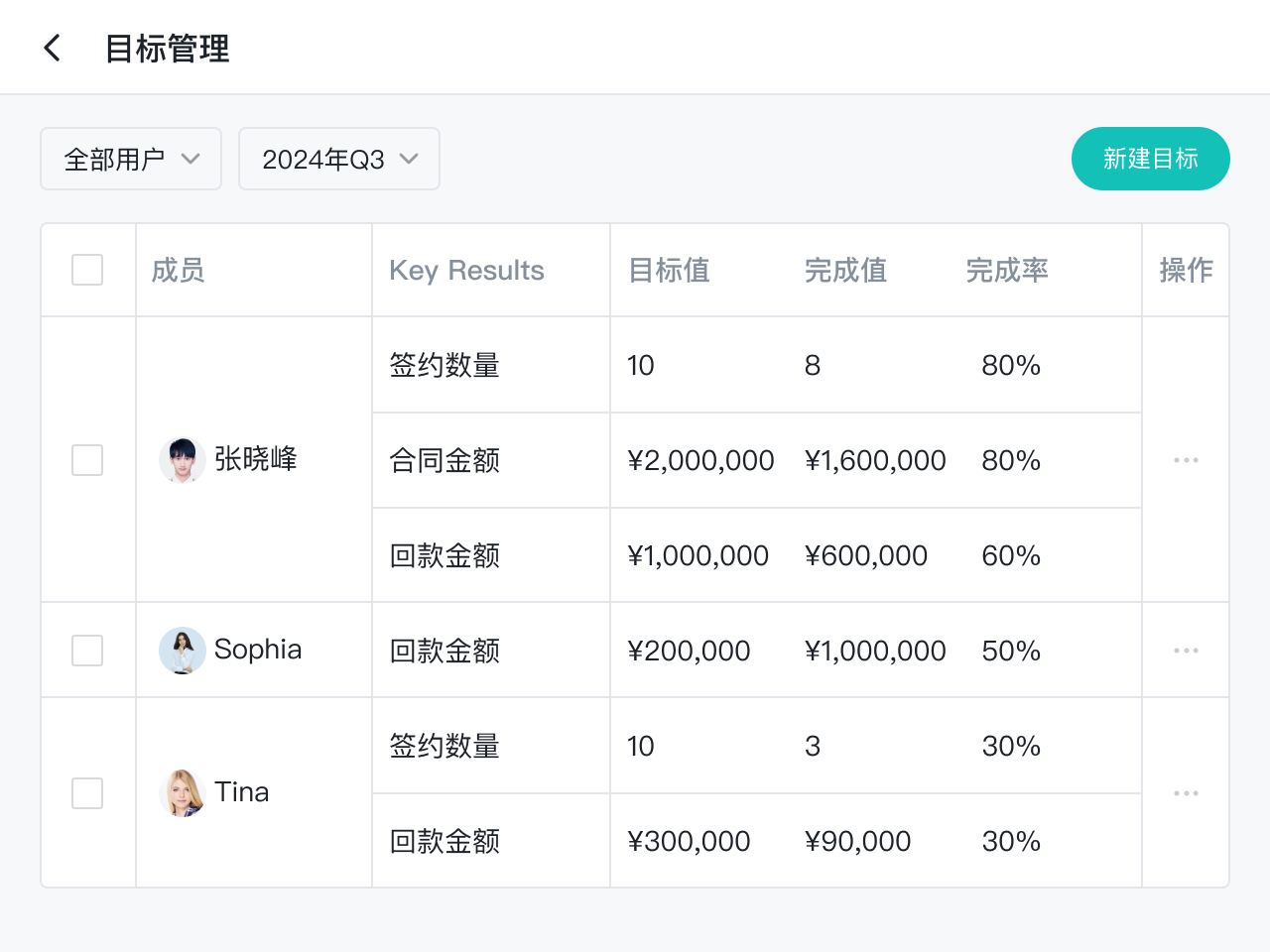Click 张晓峰's avatar photo

[182, 460]
